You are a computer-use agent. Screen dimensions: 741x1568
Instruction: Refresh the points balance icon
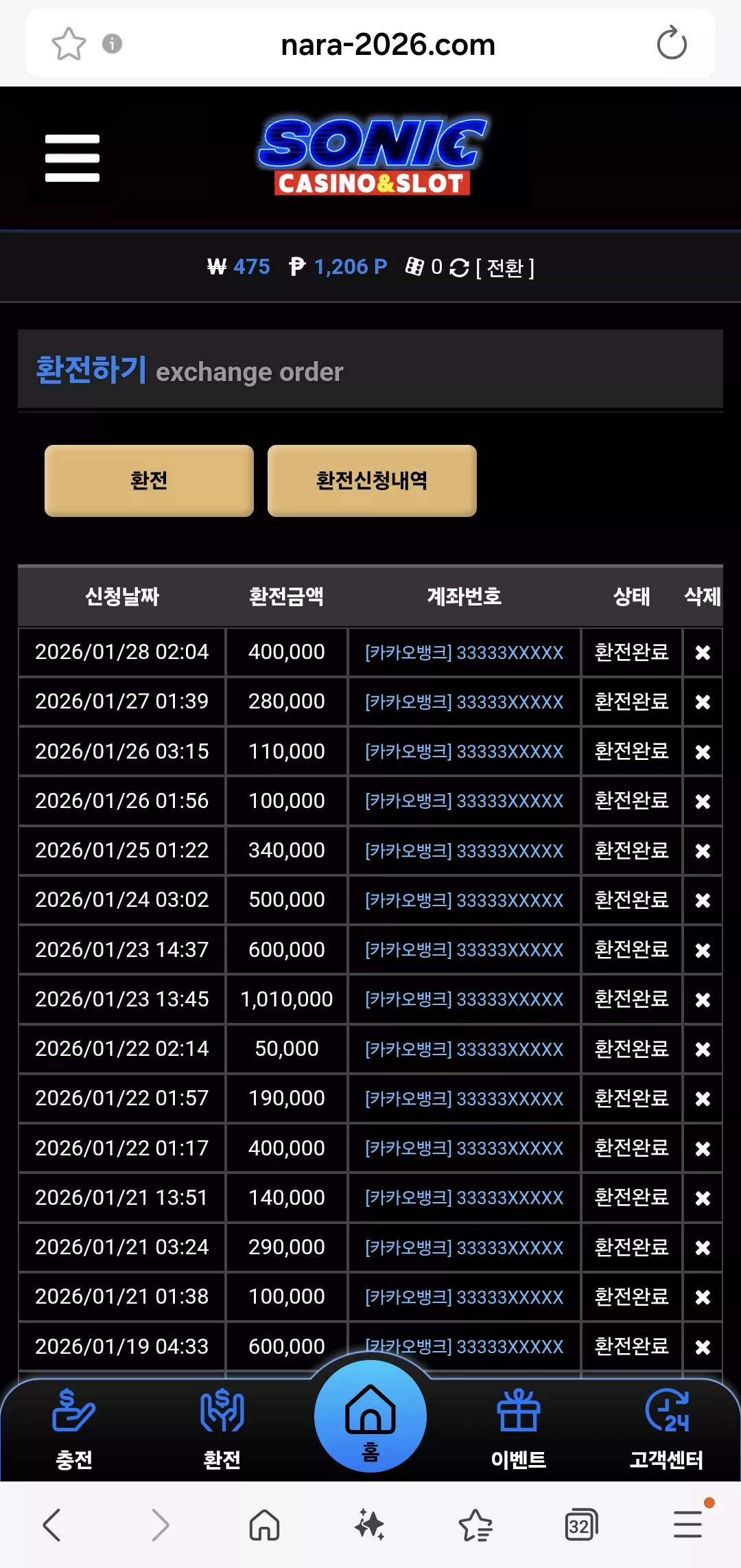[x=459, y=268]
